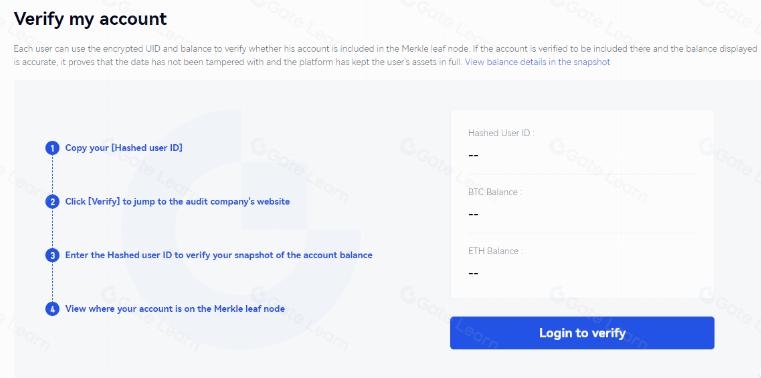Click the ETH Balance label
Viewport: 761px width, 378px height.
point(496,251)
